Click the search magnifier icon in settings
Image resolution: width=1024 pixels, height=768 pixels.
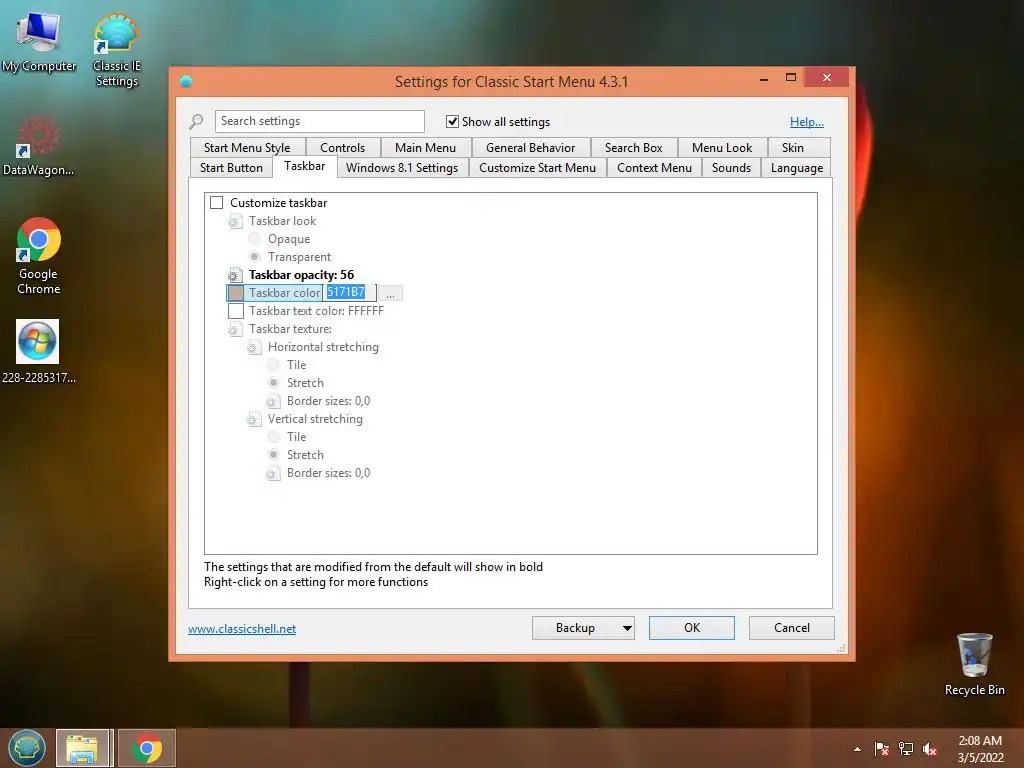pos(196,121)
